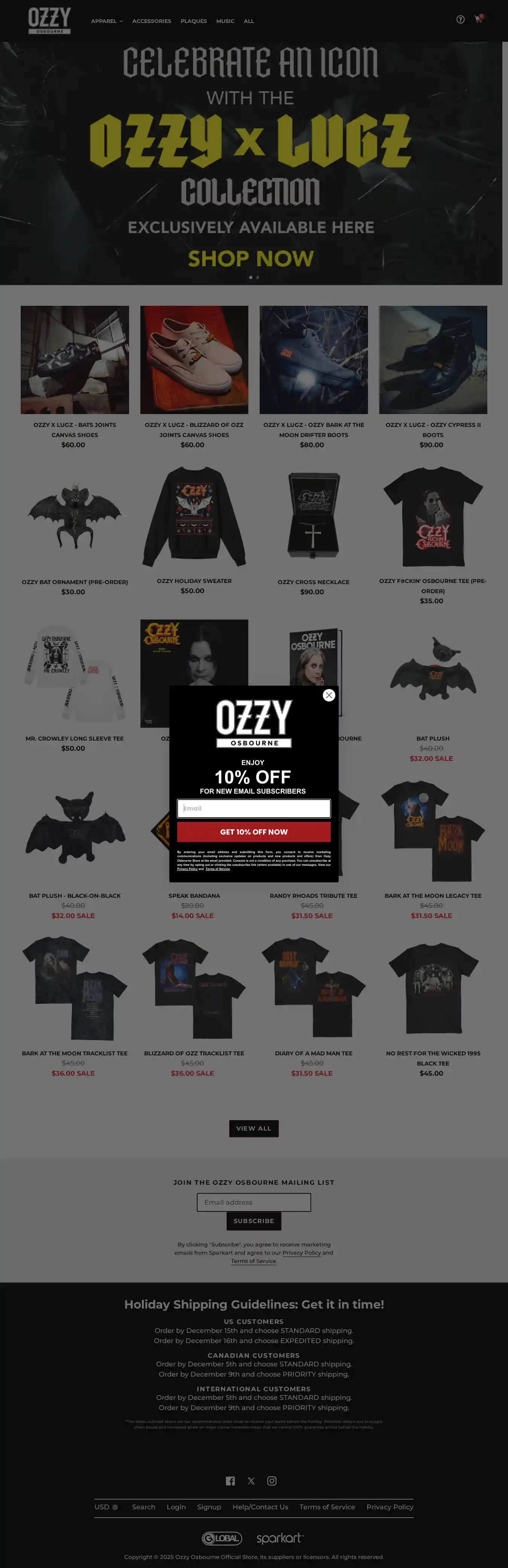Expand the Apparel dropdown menu
This screenshot has height=1568, width=508.
[106, 21]
